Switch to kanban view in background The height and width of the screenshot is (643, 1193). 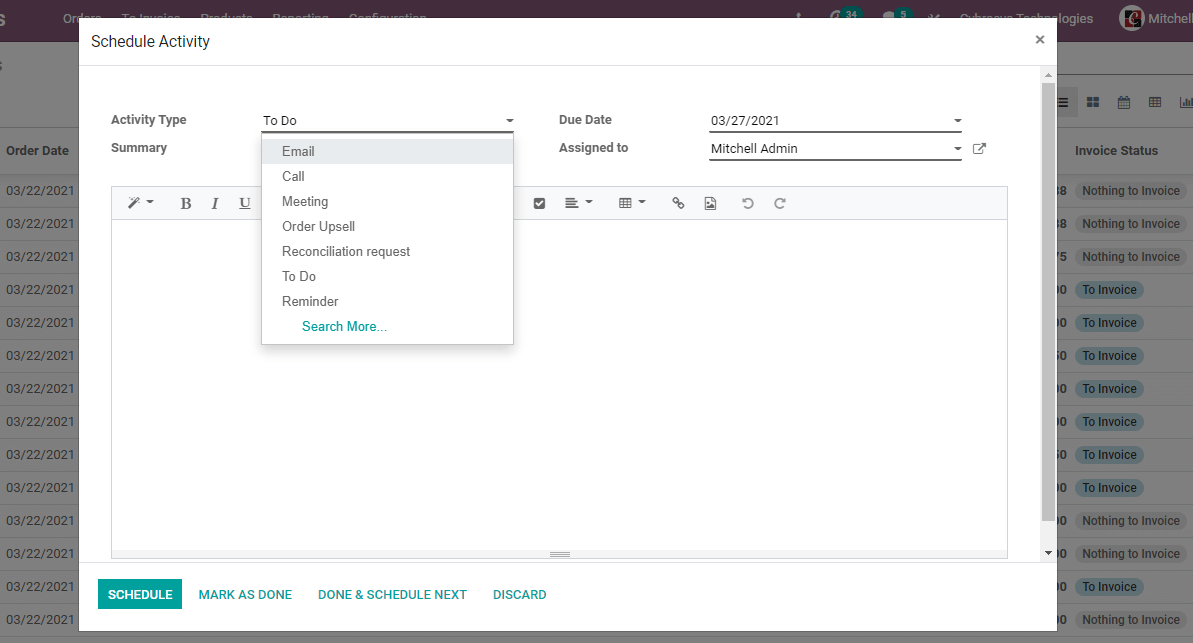tap(1093, 102)
